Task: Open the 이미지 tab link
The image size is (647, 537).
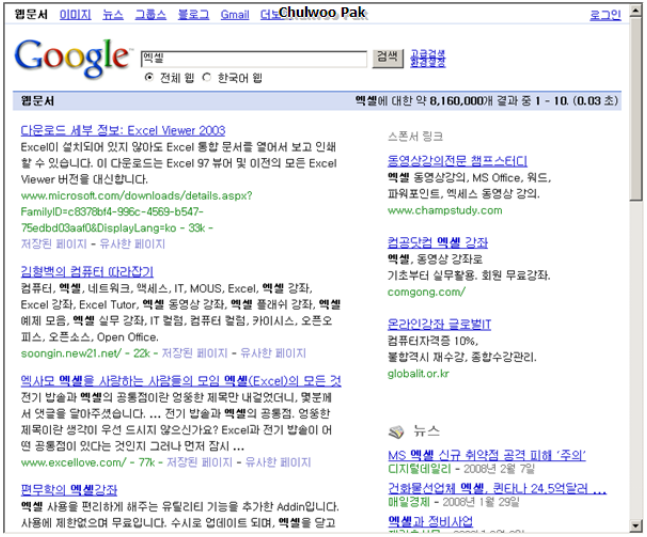Action: tap(75, 15)
